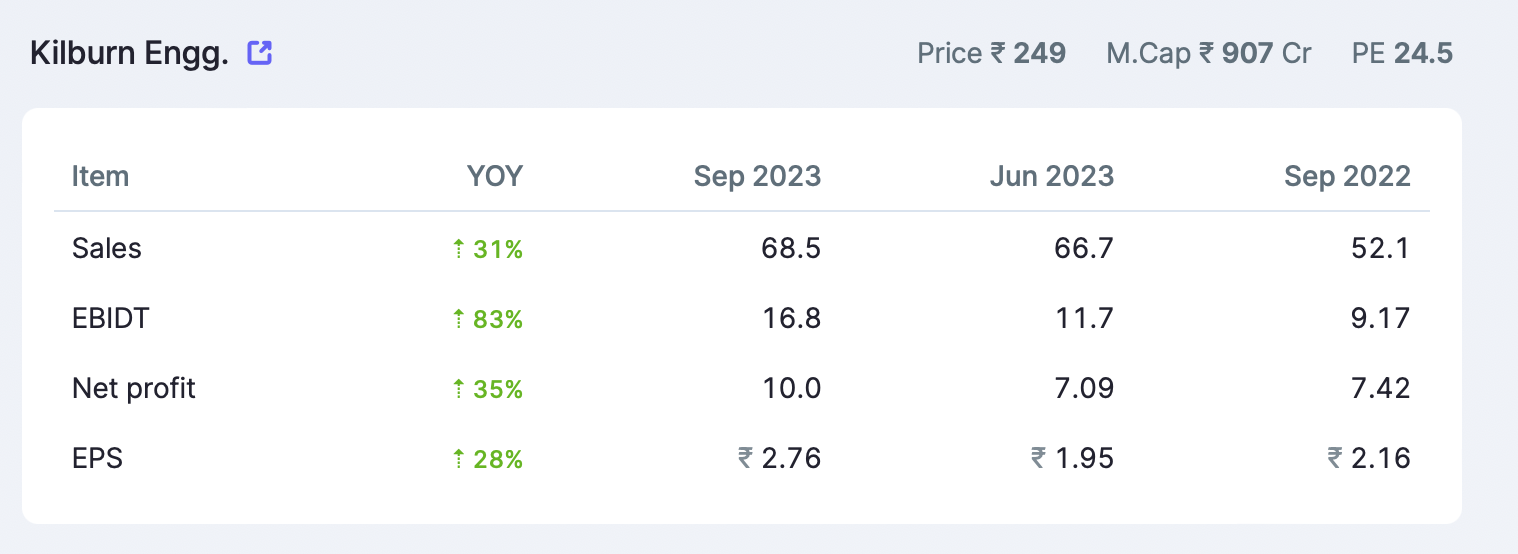1518x554 pixels.
Task: Click the M.Cap ₹ 907 Cr value
Action: [x=1208, y=53]
